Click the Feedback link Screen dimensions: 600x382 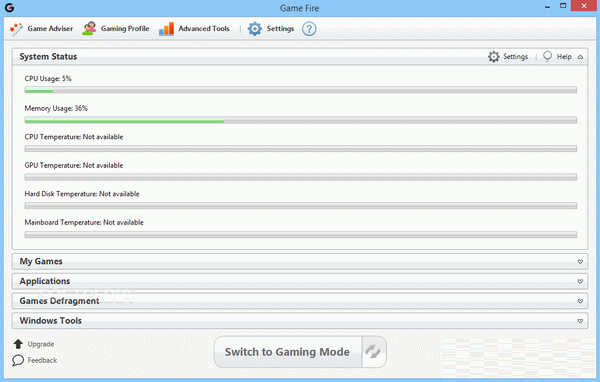(x=42, y=360)
